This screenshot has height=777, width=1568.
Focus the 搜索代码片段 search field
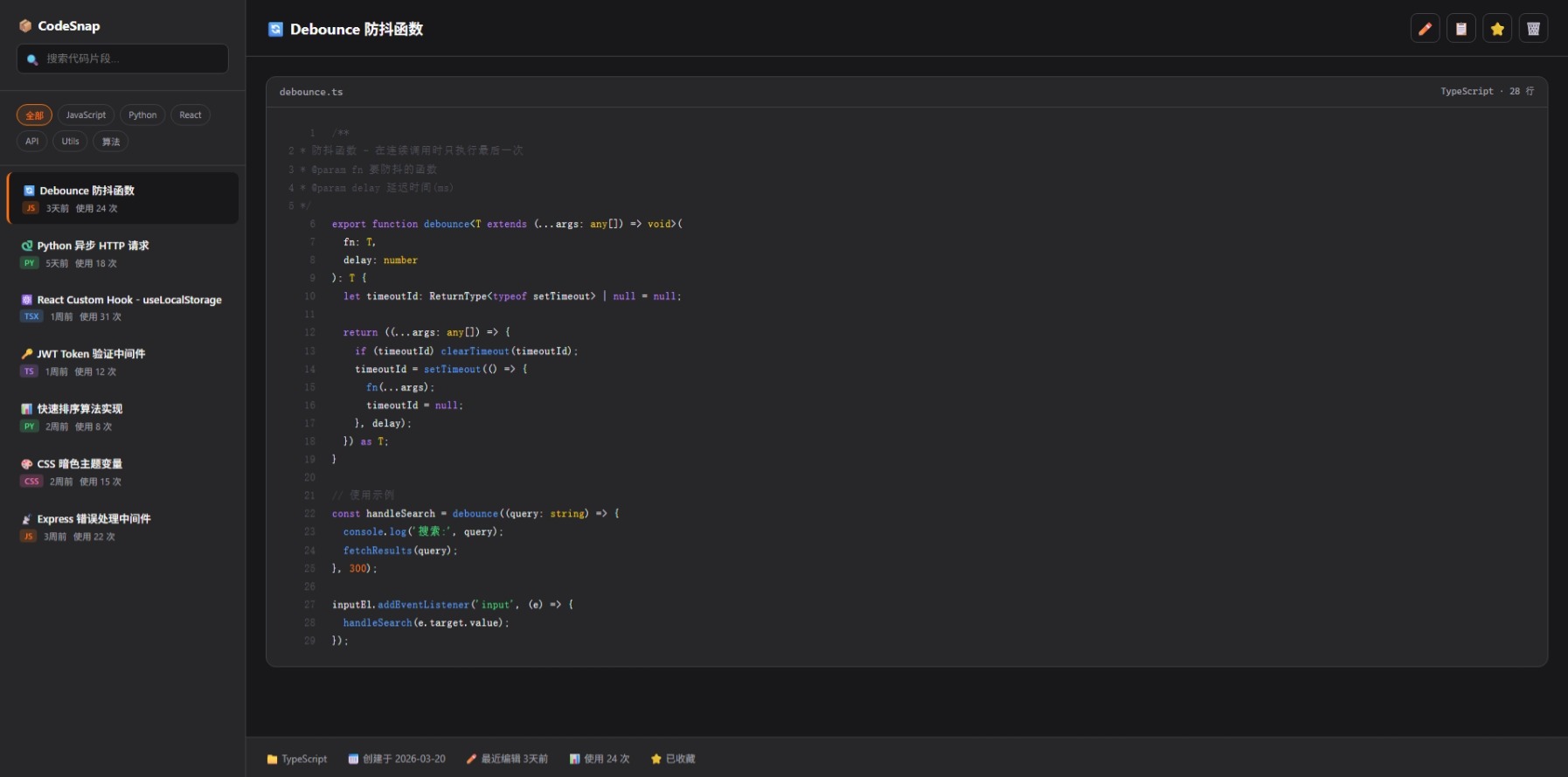click(x=131, y=59)
